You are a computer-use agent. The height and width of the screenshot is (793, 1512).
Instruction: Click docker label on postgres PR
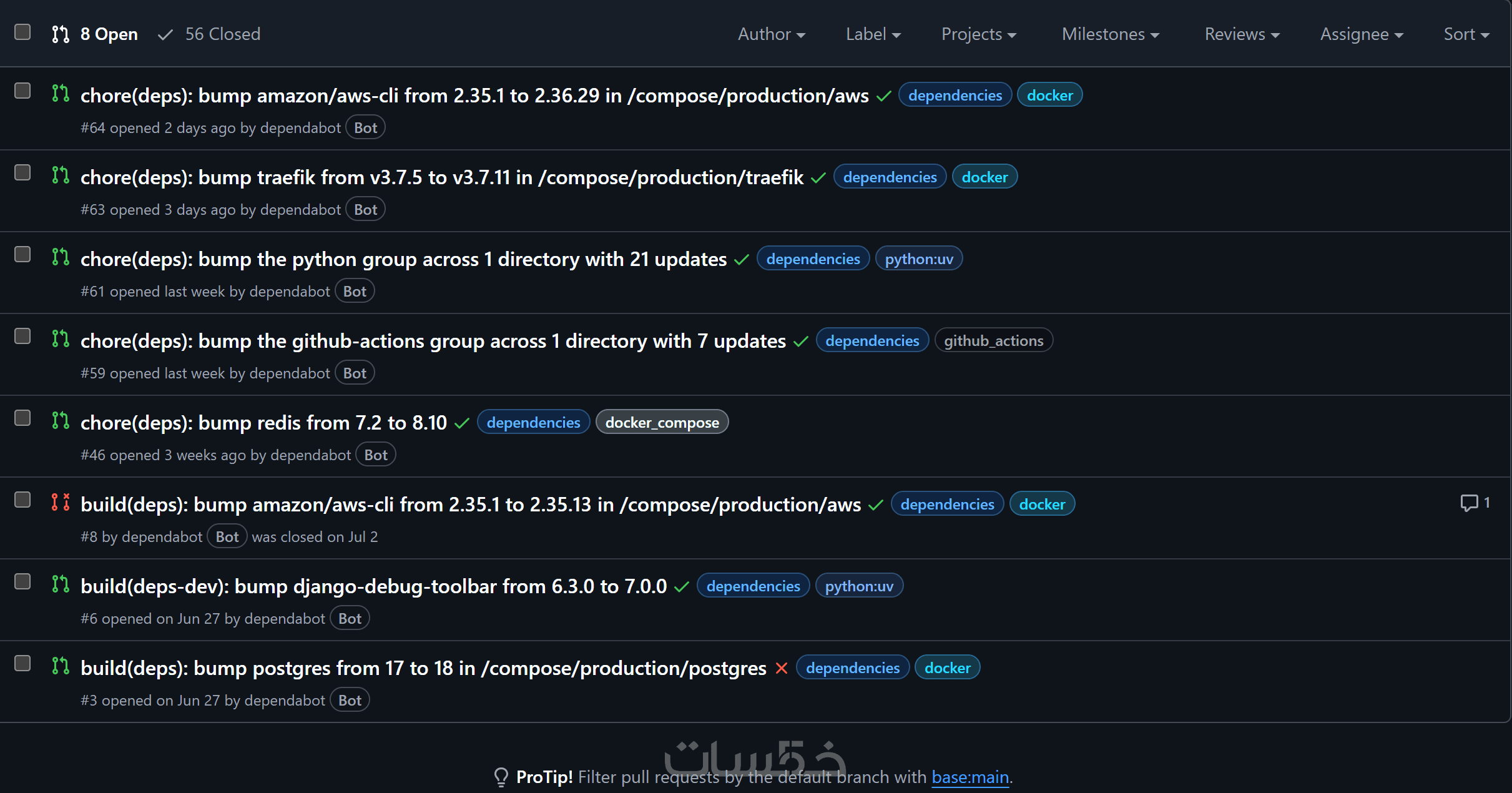tap(947, 667)
